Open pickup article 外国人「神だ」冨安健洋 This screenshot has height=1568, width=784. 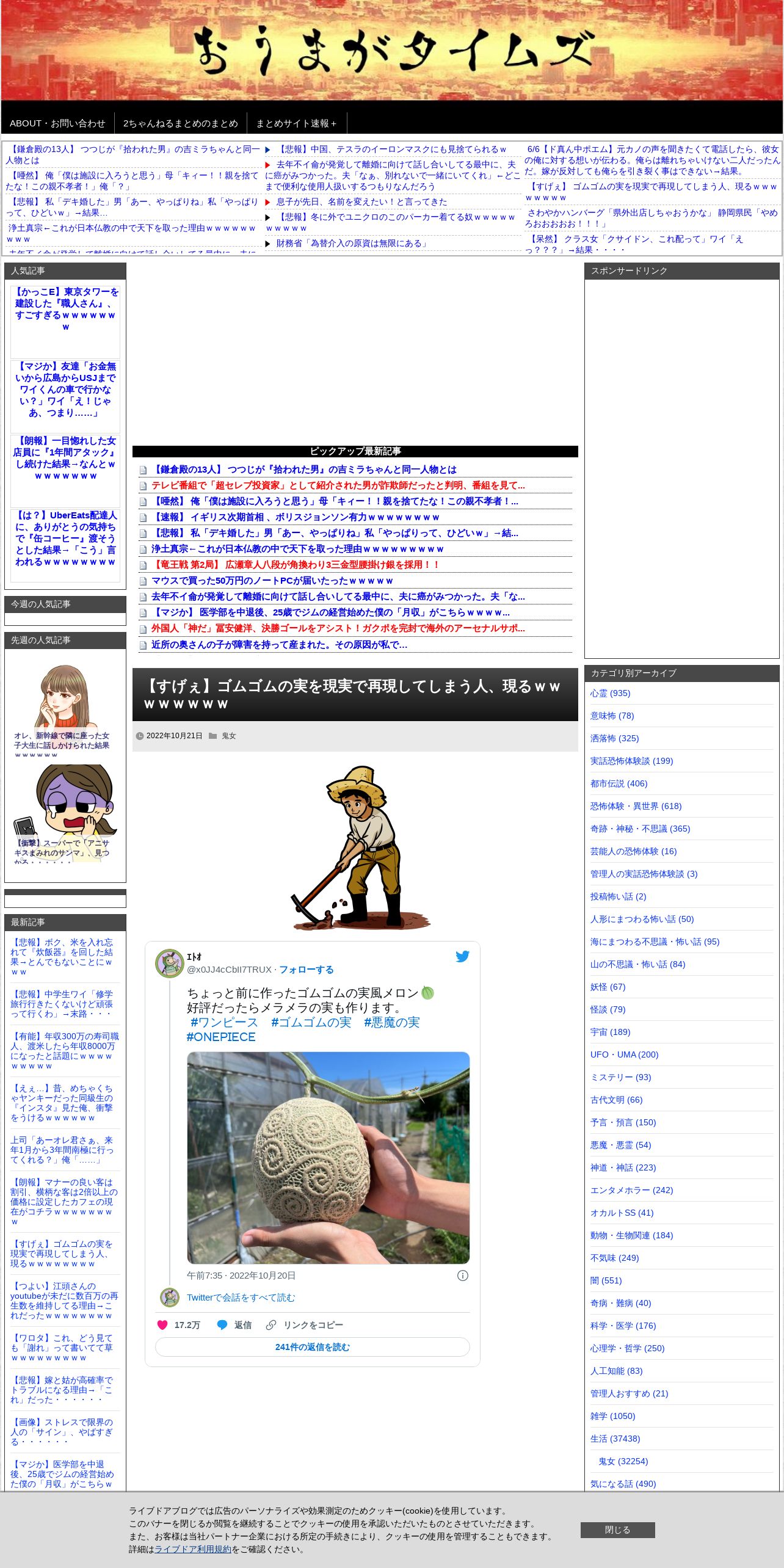tap(338, 628)
